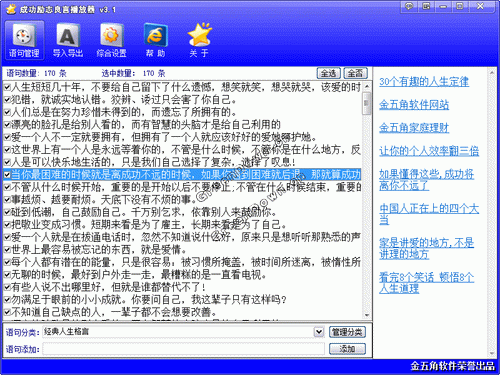The width and height of the screenshot is (500, 375).
Task: Click right links panel scroll-down arrow
Action: point(492,353)
